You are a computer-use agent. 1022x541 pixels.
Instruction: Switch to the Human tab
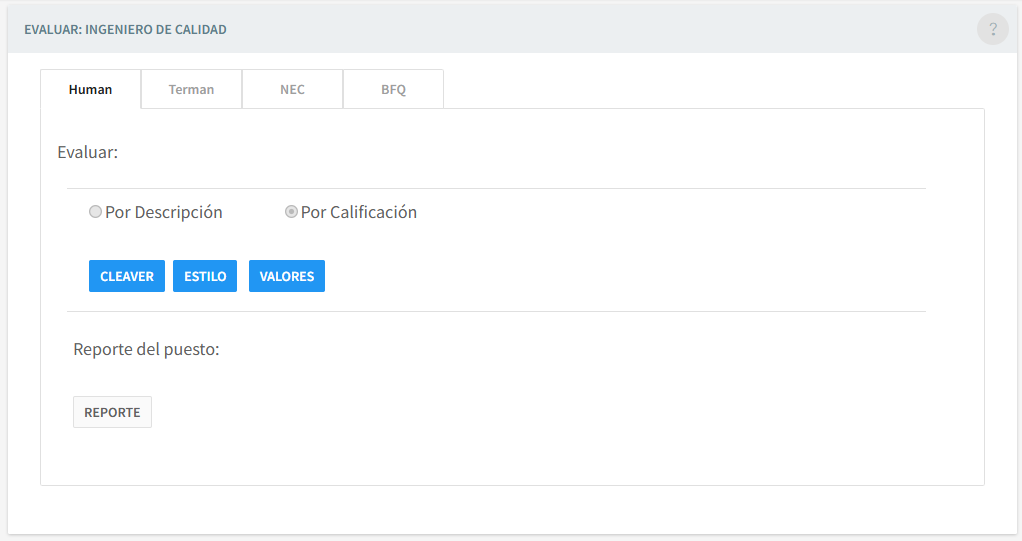coord(90,89)
